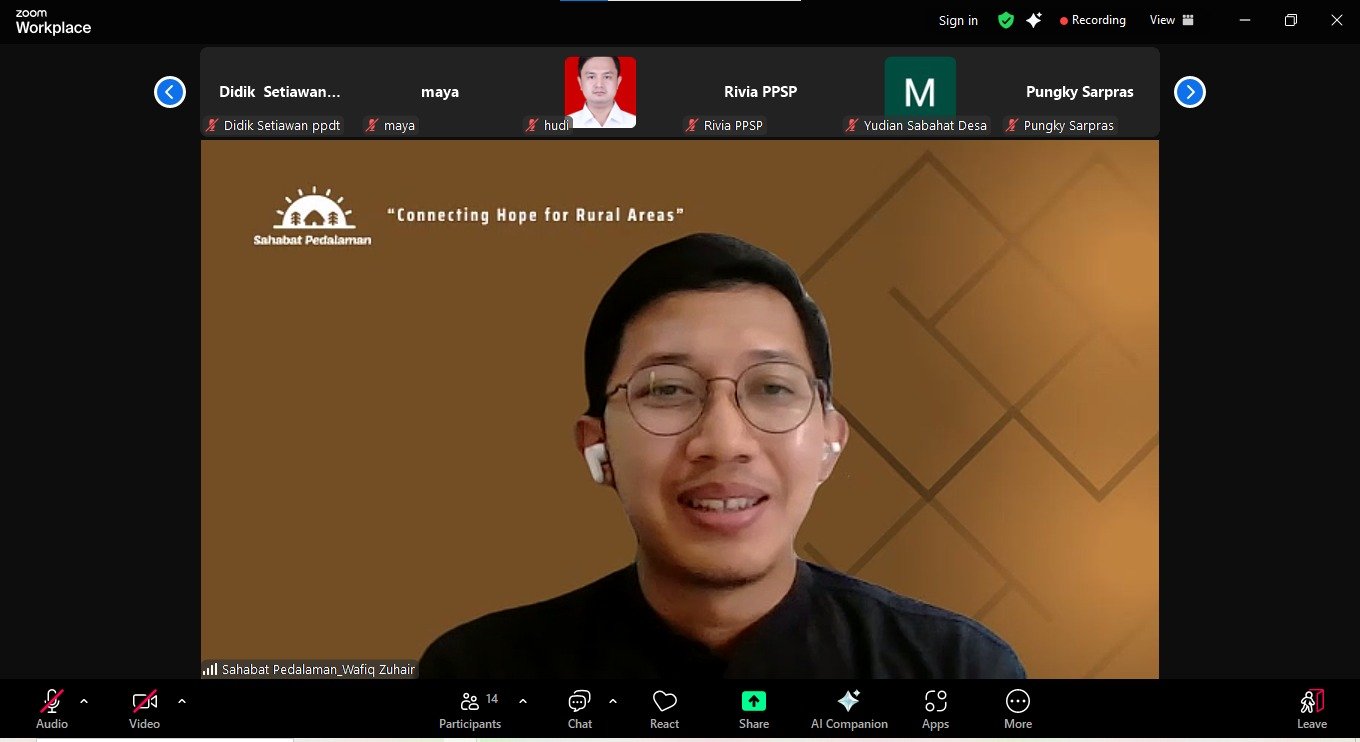Click muted mic icon beside maya label
This screenshot has width=1360, height=742.
pos(372,126)
